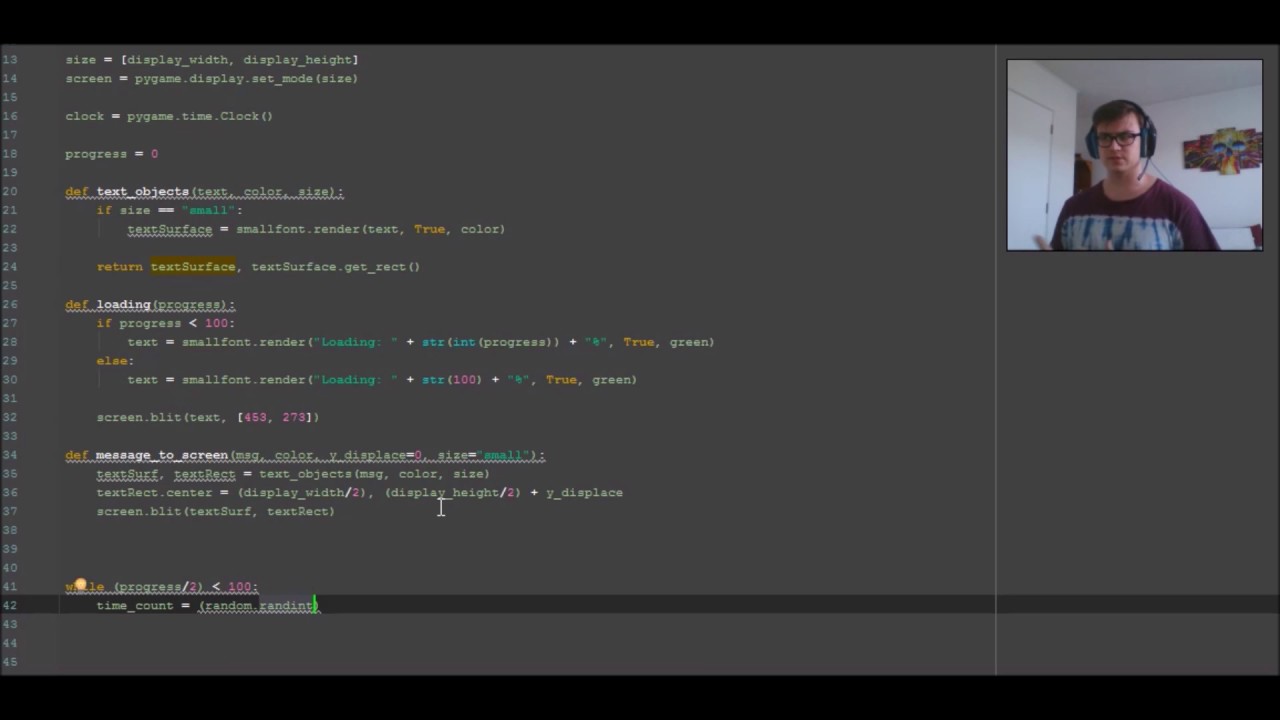Click 'if progress < 100:' on line 27
Viewport: 1280px width, 720px height.
[166, 323]
